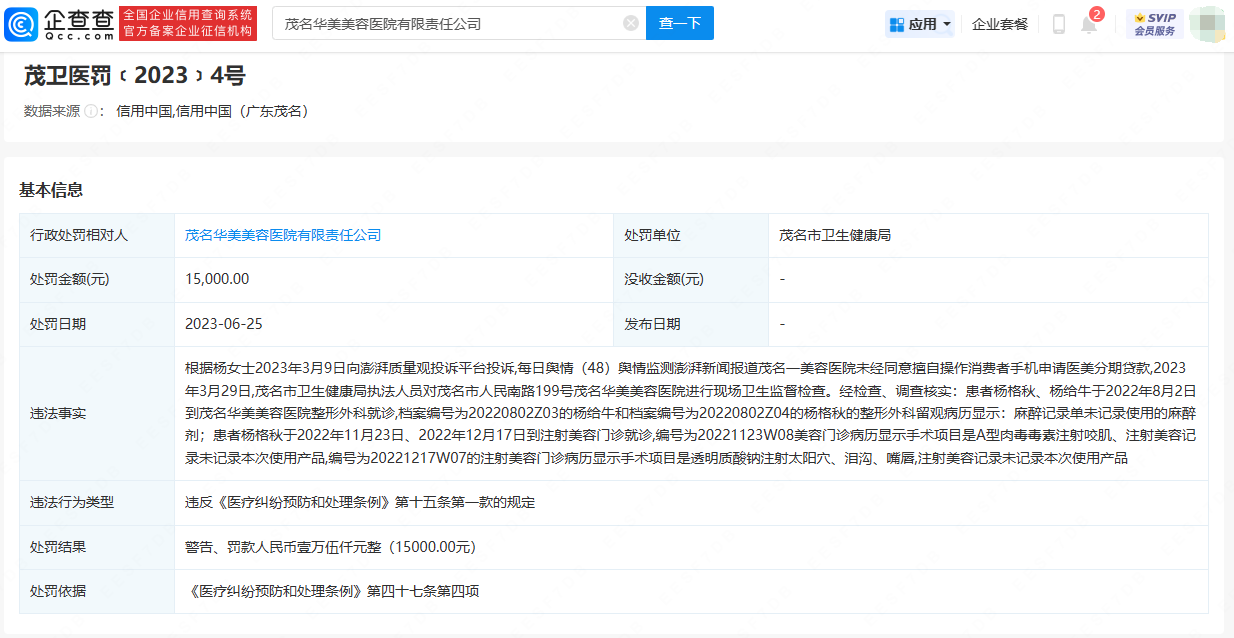Select the 处罚金额(元) label cell
Screen dimensions: 1234x638
97,279
